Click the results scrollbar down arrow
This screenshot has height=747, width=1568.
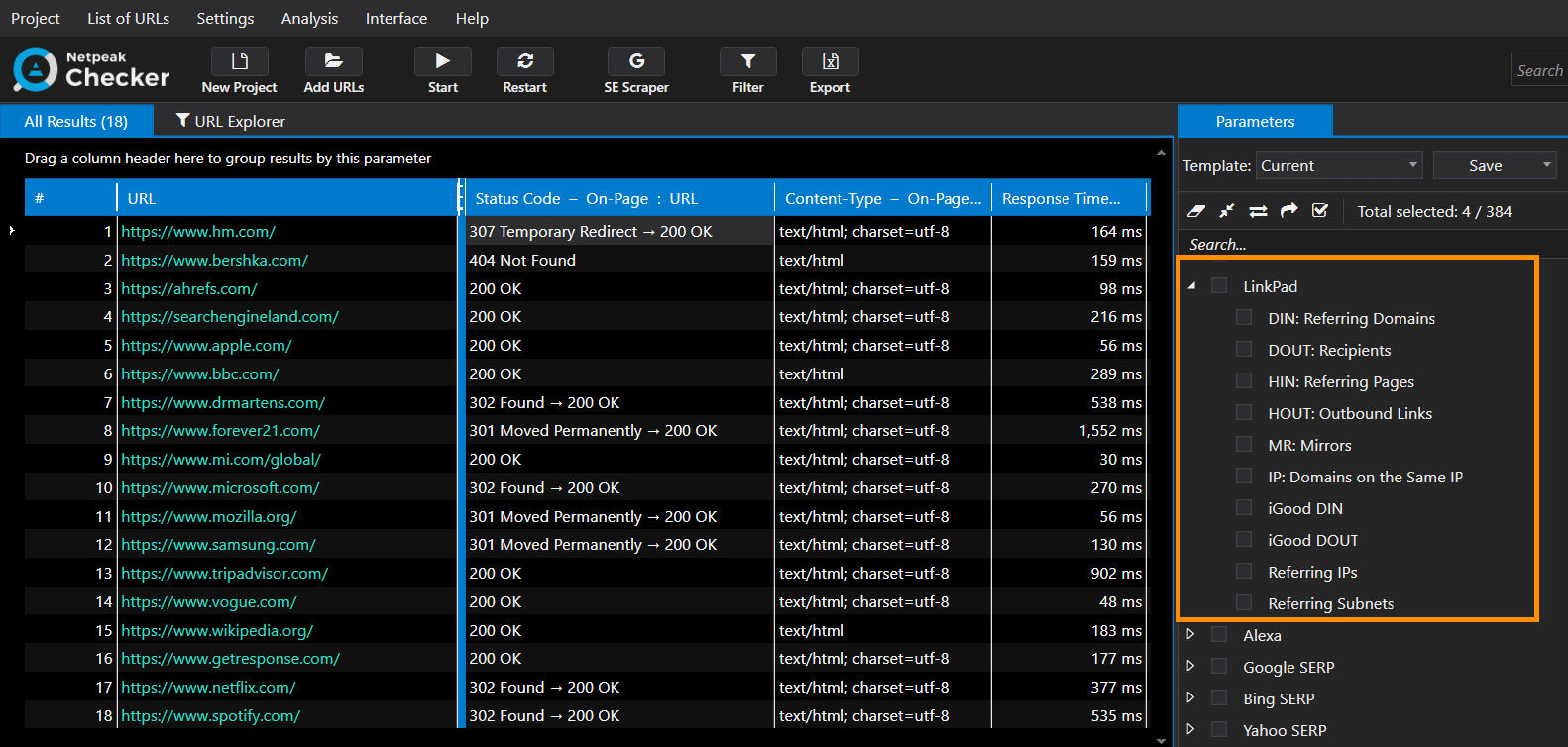(x=1161, y=739)
